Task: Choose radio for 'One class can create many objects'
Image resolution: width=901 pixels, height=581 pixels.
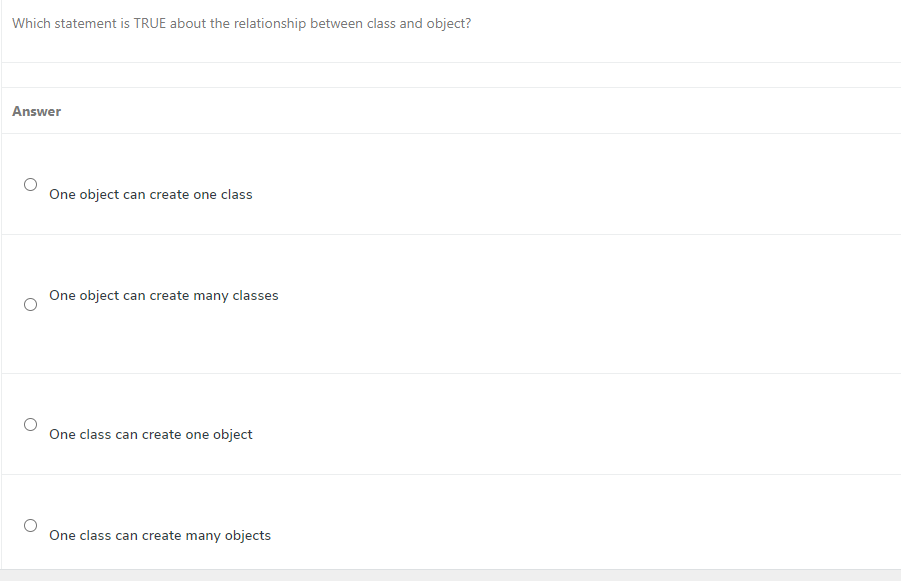Action: [30, 526]
